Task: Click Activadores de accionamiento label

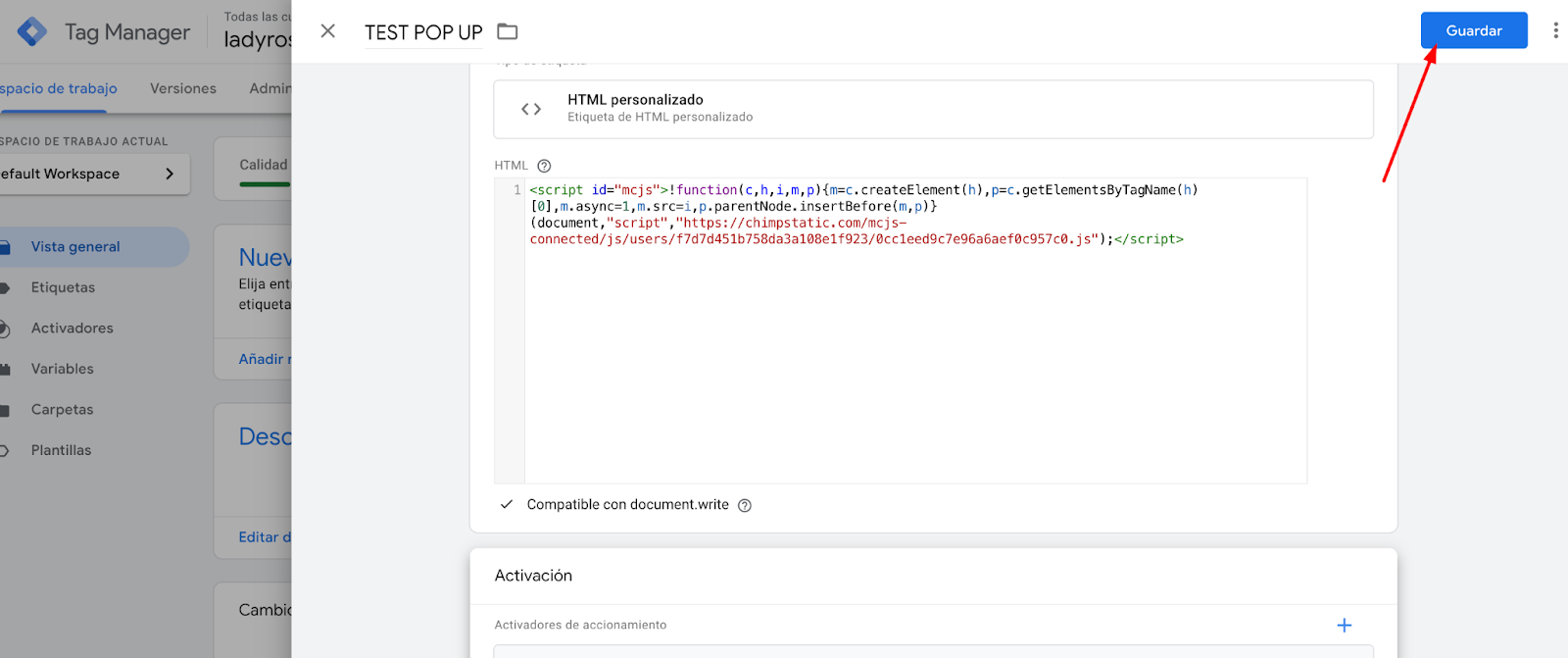Action: click(x=580, y=625)
